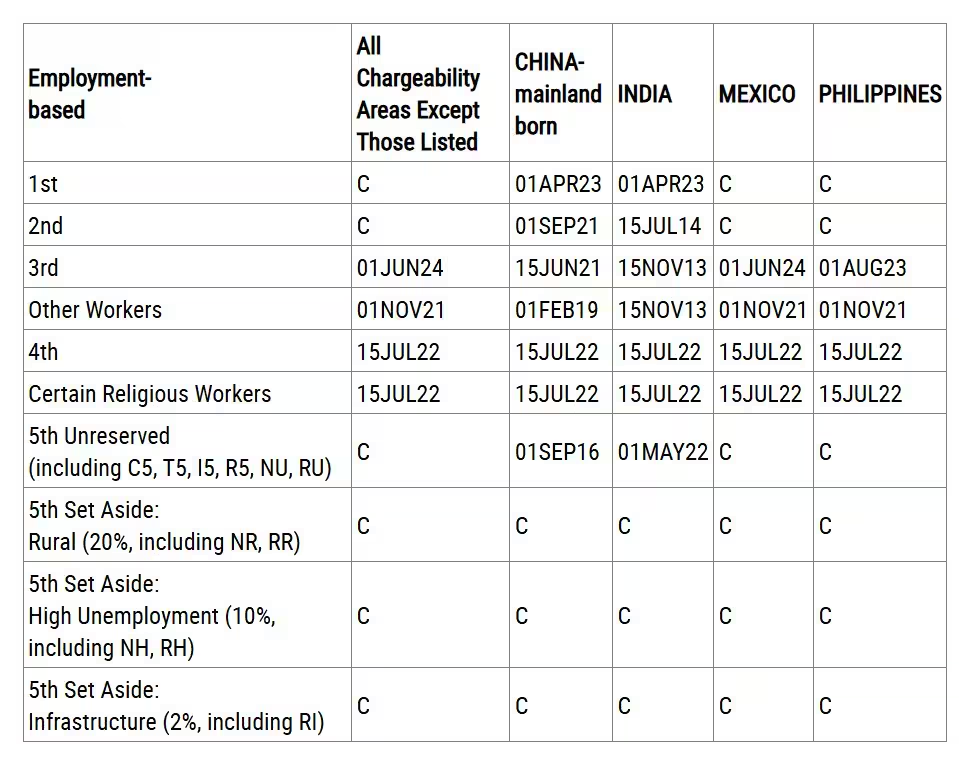Viewport: 959px width, 765px height.
Task: Click the CHINA-mainland born column header
Action: tap(558, 94)
